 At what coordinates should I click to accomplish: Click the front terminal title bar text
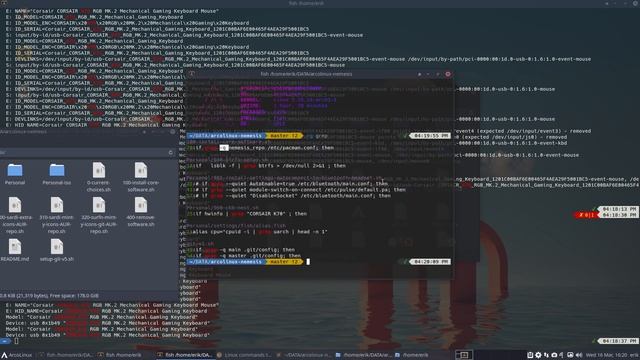306,74
